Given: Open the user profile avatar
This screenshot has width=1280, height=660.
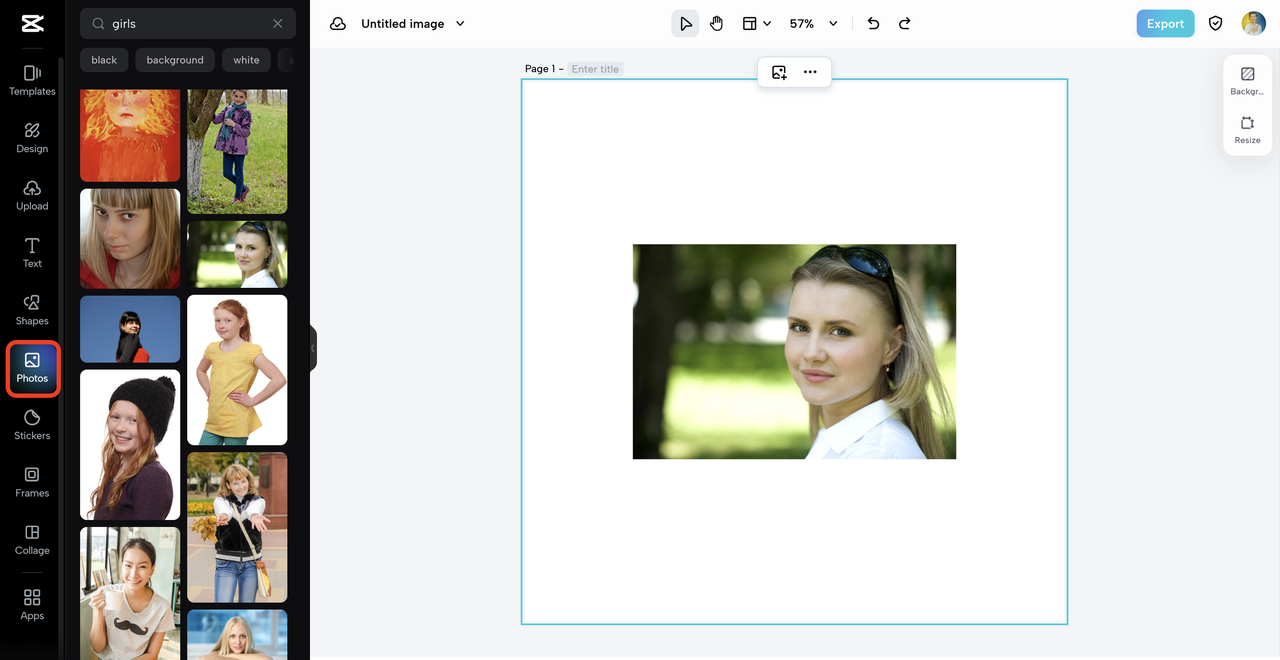Looking at the screenshot, I should coord(1253,23).
